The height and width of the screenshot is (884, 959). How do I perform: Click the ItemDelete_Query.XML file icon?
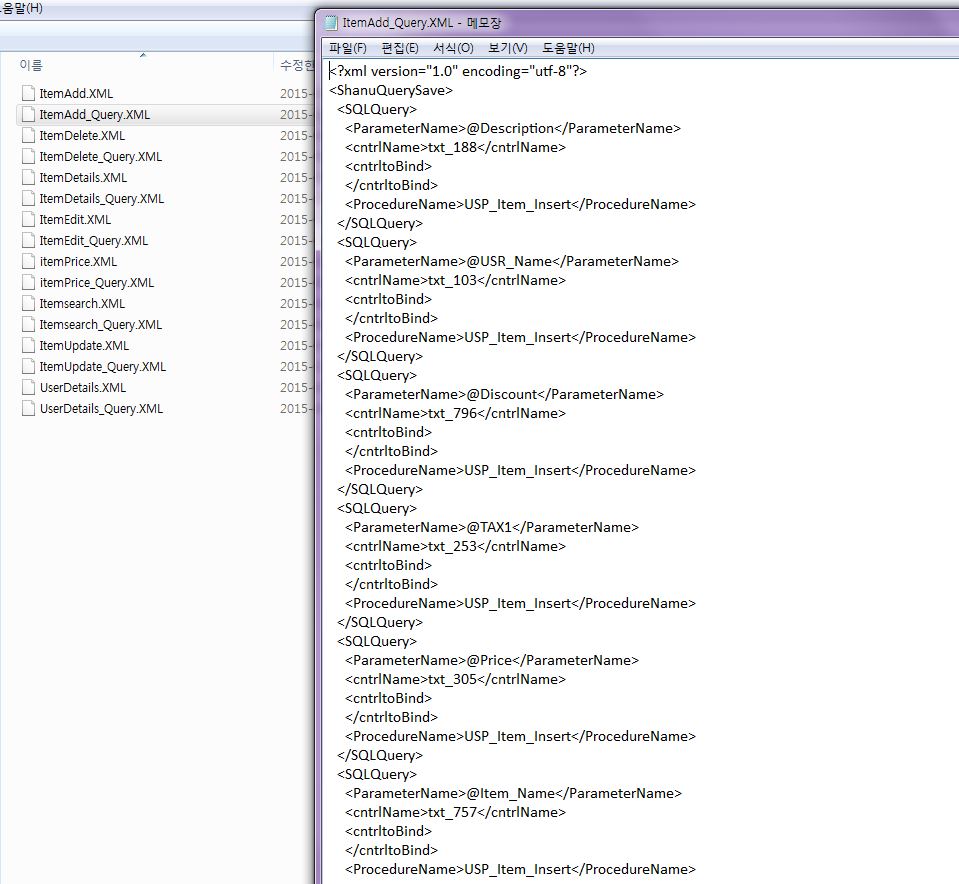click(28, 157)
